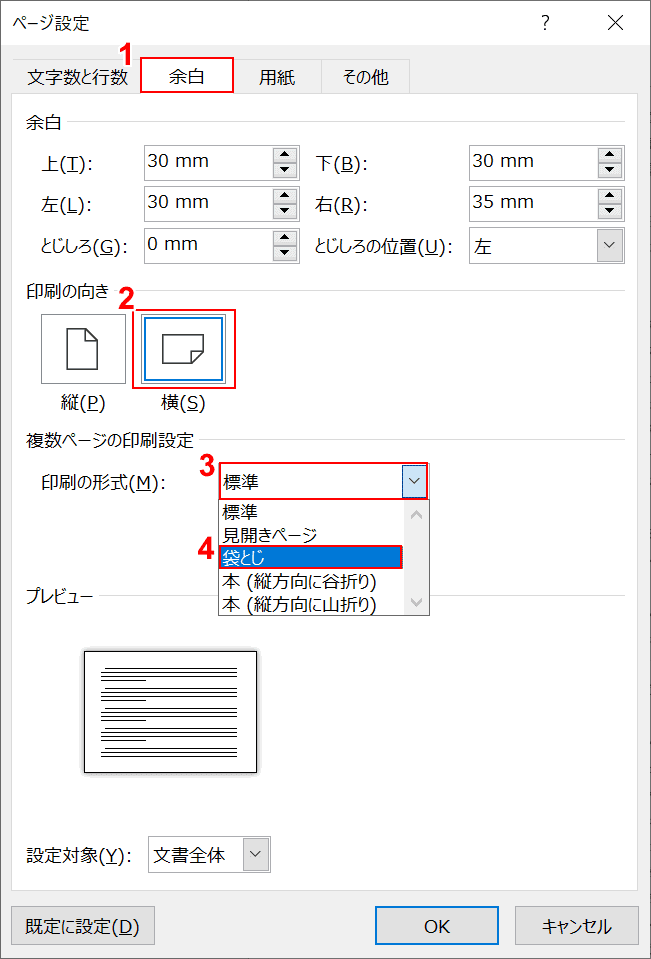Select 袋とじ from the list

pos(310,557)
